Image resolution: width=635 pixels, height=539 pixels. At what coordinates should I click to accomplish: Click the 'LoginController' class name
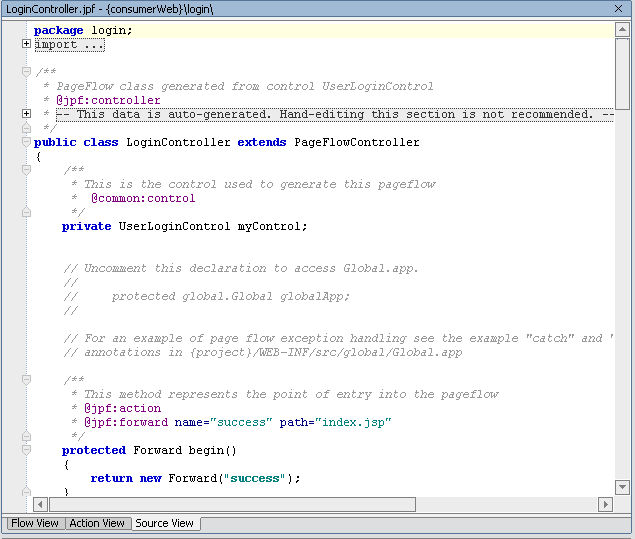pos(178,142)
